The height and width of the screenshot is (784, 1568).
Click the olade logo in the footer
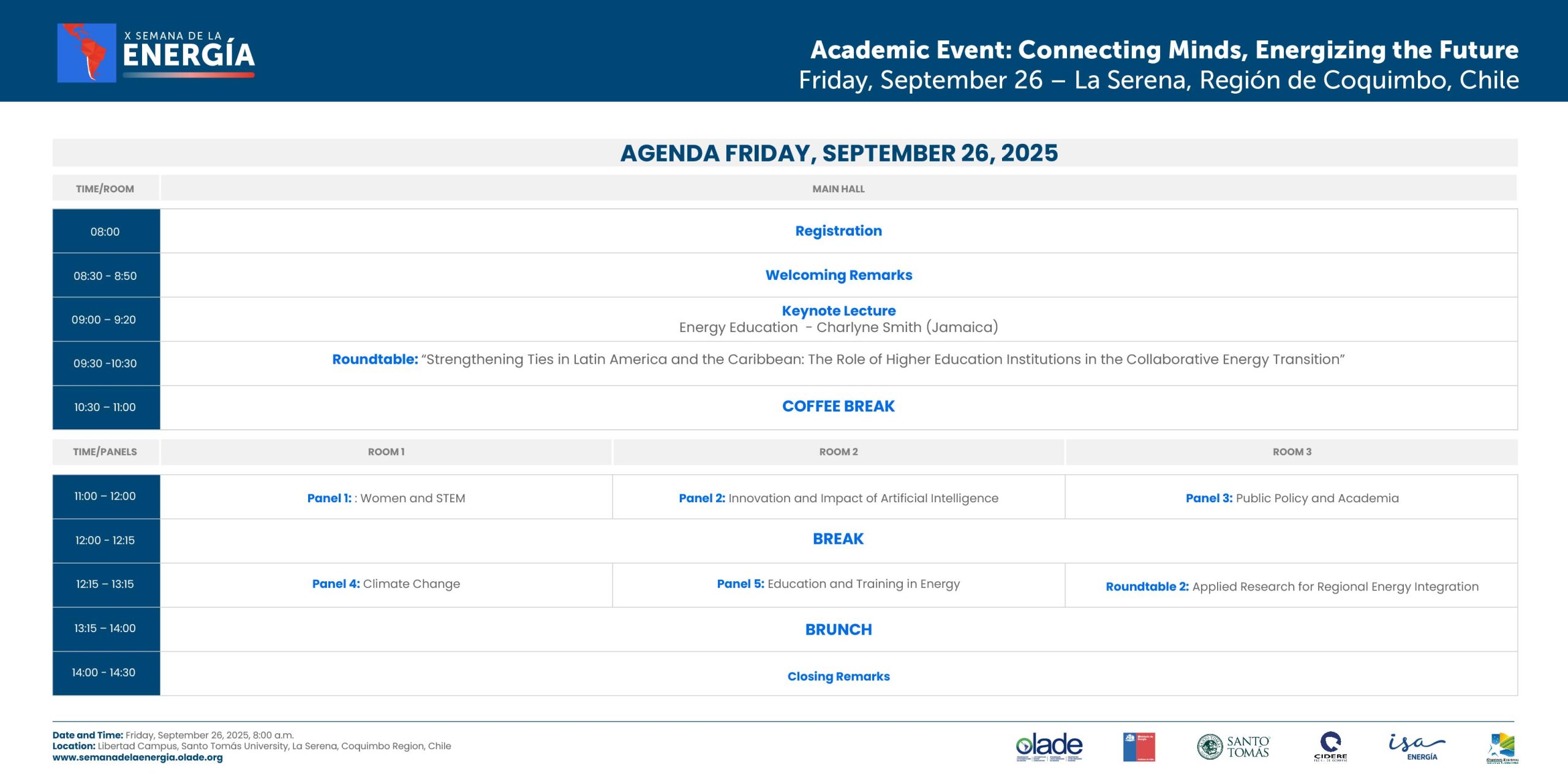click(x=1049, y=747)
